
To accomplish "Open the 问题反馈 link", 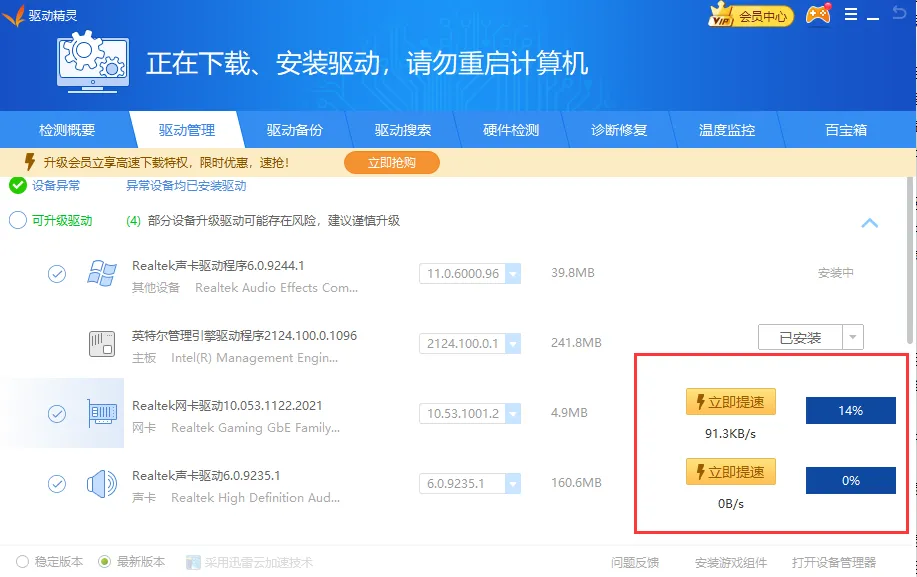I will 635,562.
